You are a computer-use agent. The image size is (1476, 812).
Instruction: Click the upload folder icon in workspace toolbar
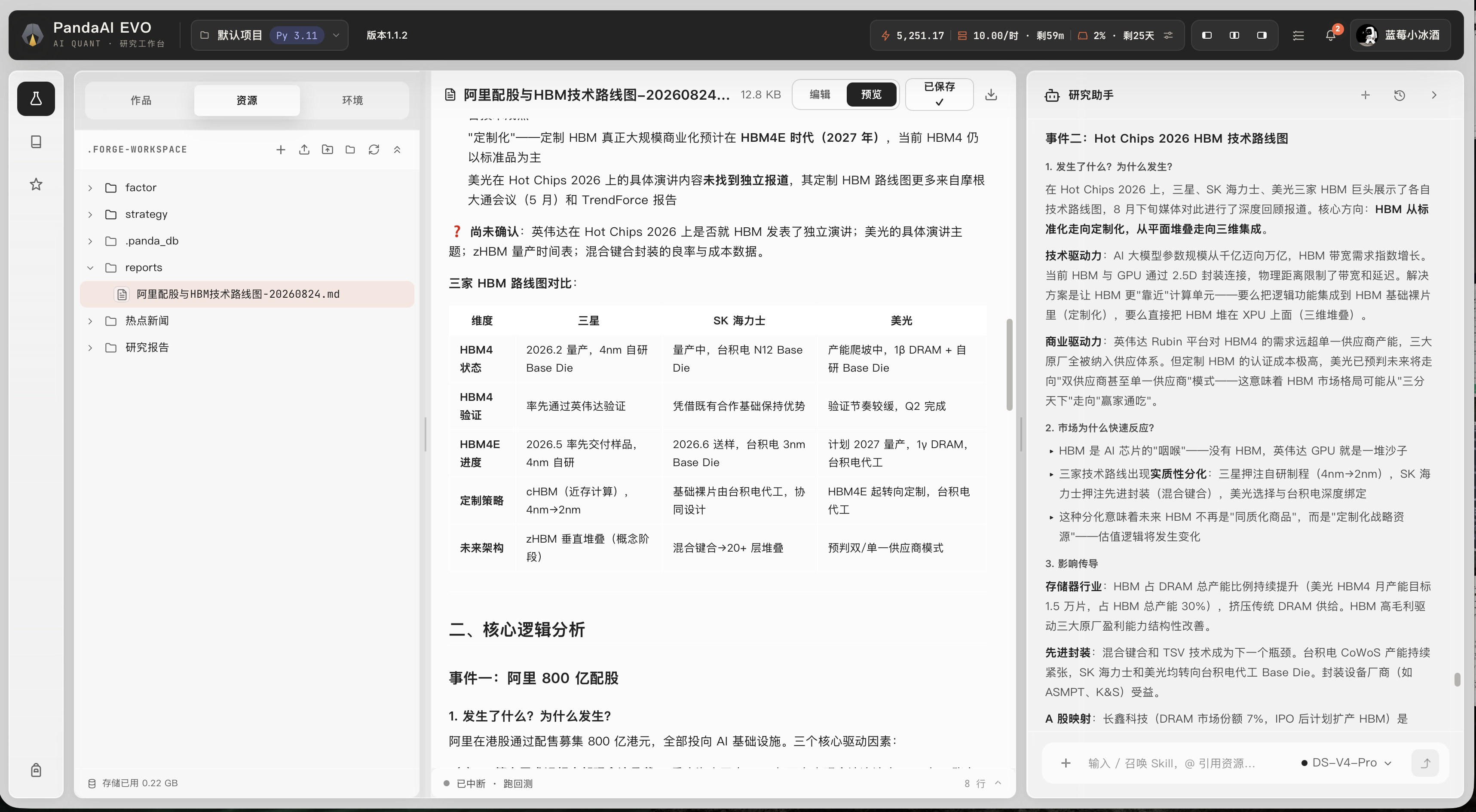click(327, 150)
